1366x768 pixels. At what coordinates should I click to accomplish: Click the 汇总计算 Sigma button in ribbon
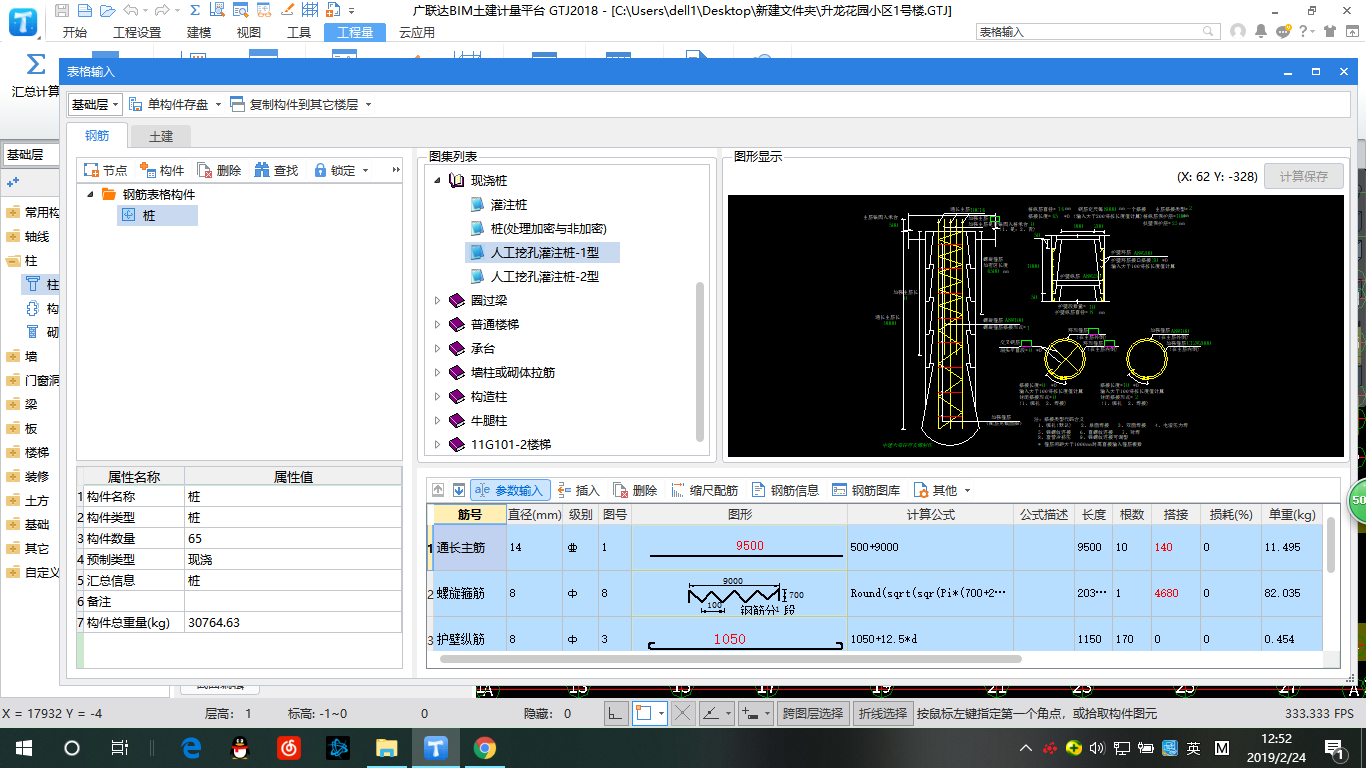pos(35,77)
